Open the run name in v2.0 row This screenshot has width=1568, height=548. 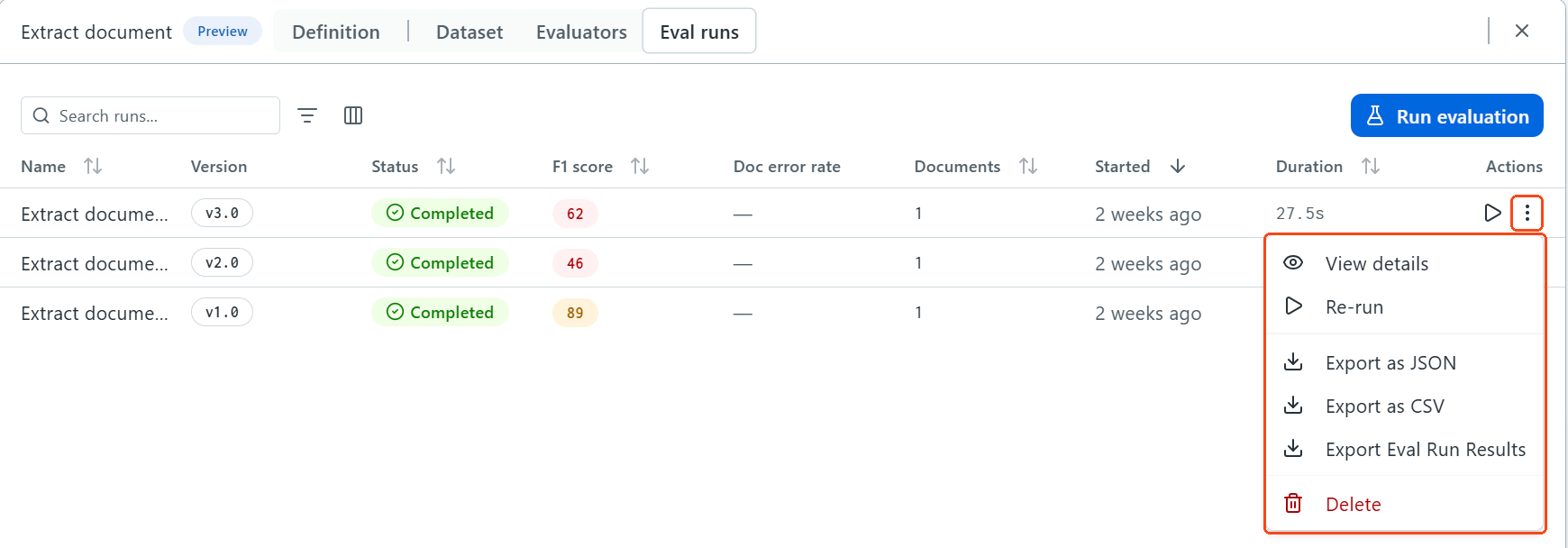(95, 263)
